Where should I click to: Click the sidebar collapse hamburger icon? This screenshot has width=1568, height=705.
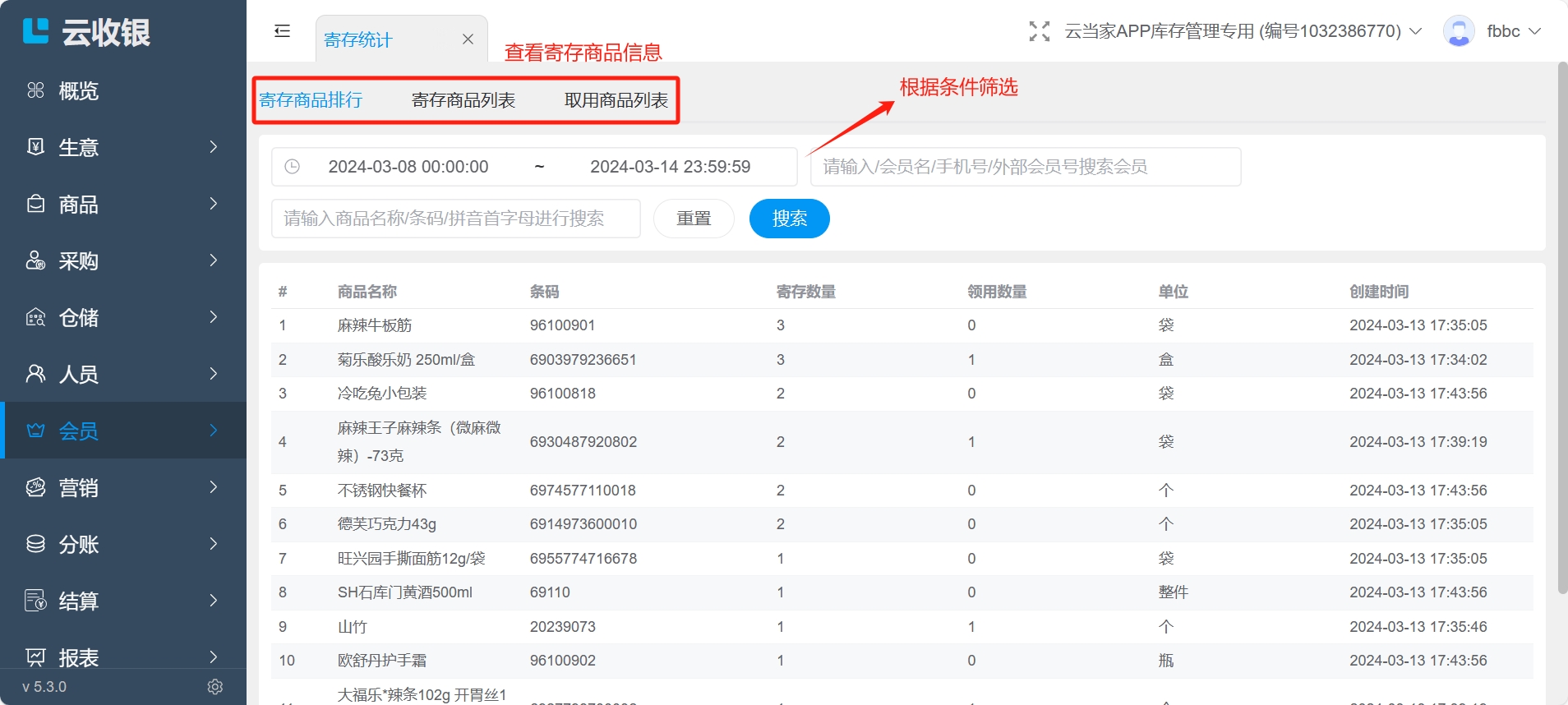[x=282, y=31]
